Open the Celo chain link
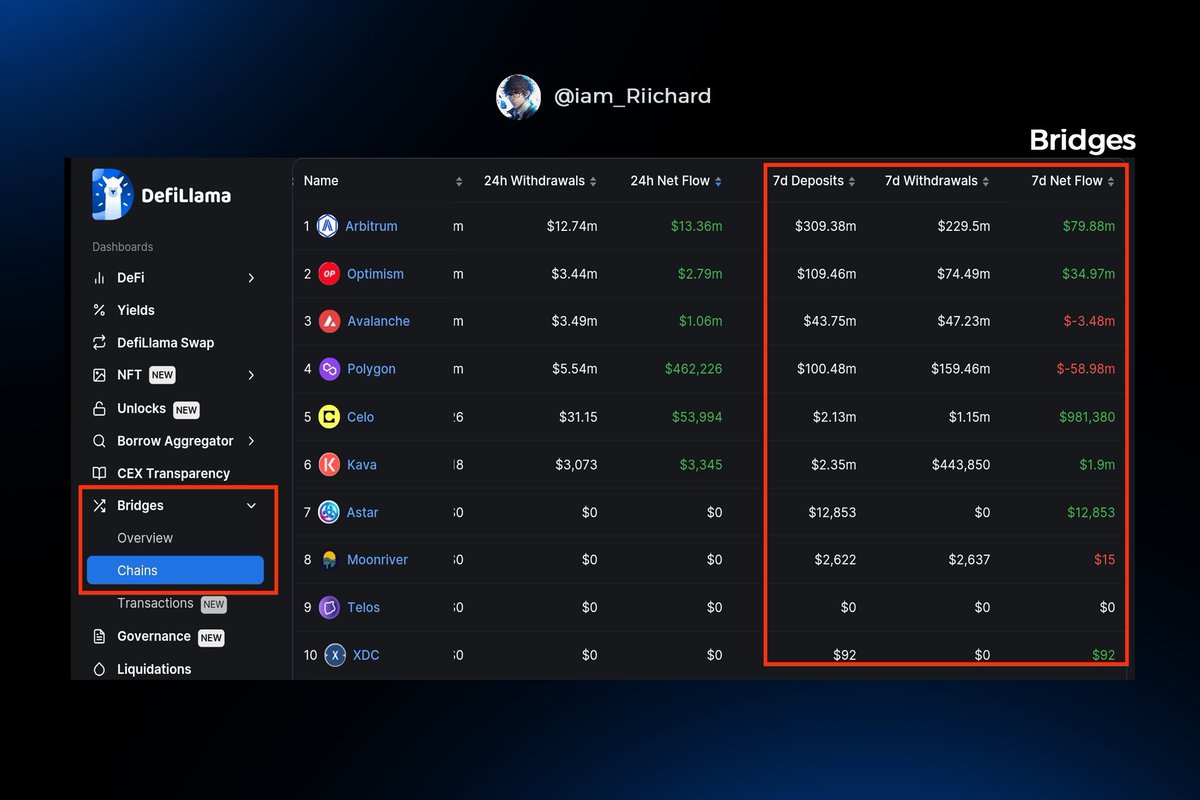The width and height of the screenshot is (1200, 800). coord(361,417)
